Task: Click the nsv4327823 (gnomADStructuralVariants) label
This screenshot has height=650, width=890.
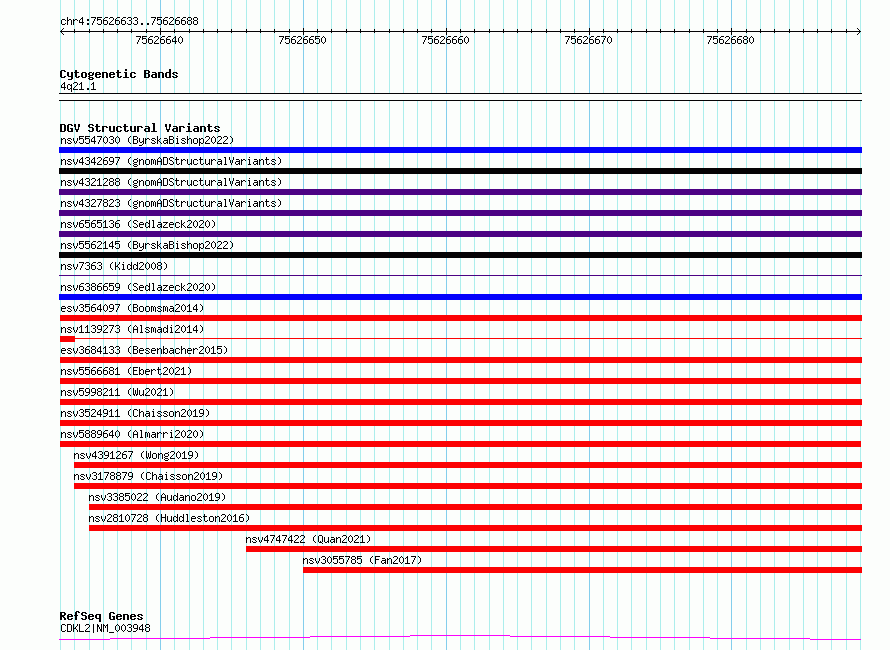Action: 171,203
